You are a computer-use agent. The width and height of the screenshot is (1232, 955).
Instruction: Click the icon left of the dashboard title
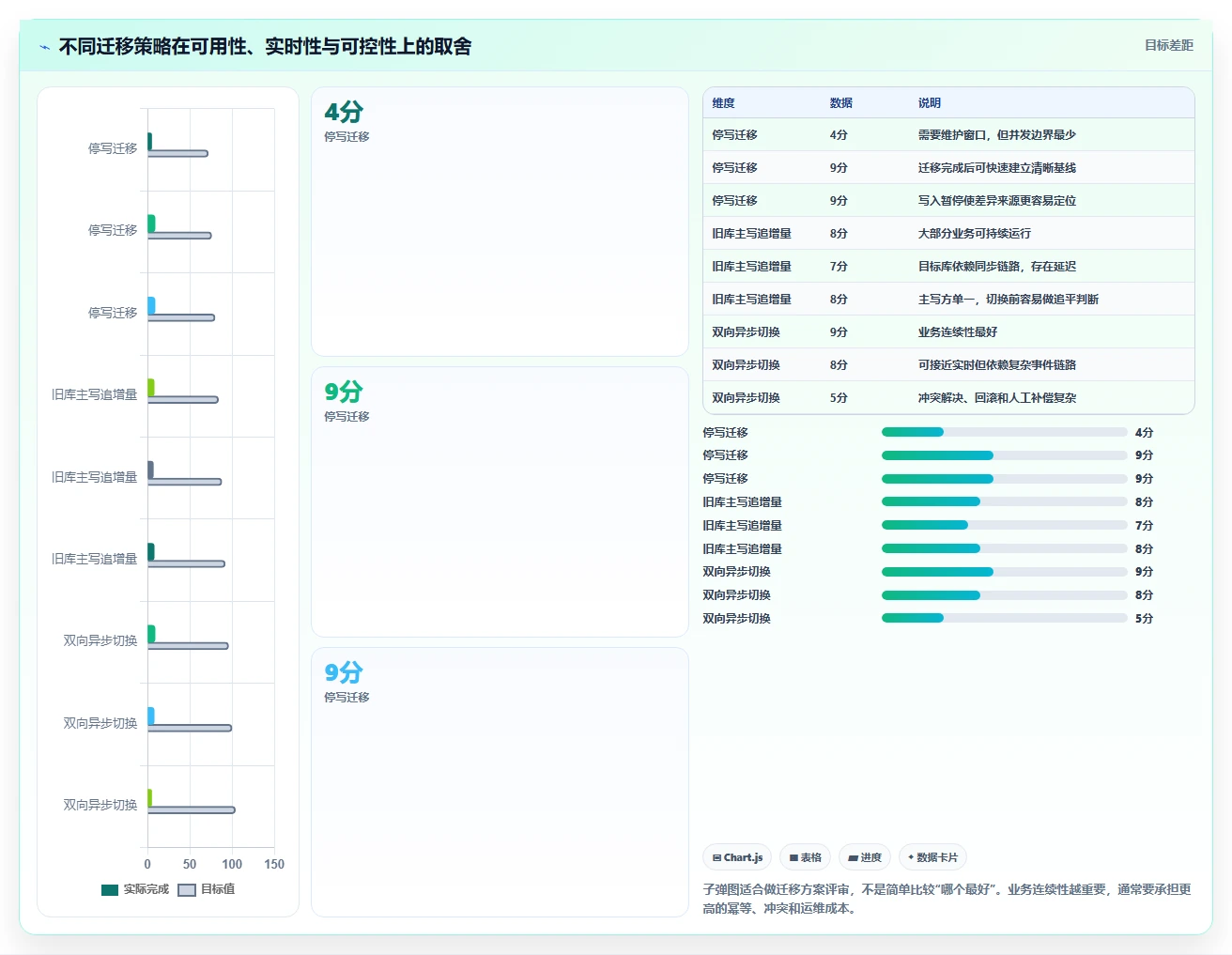point(44,47)
